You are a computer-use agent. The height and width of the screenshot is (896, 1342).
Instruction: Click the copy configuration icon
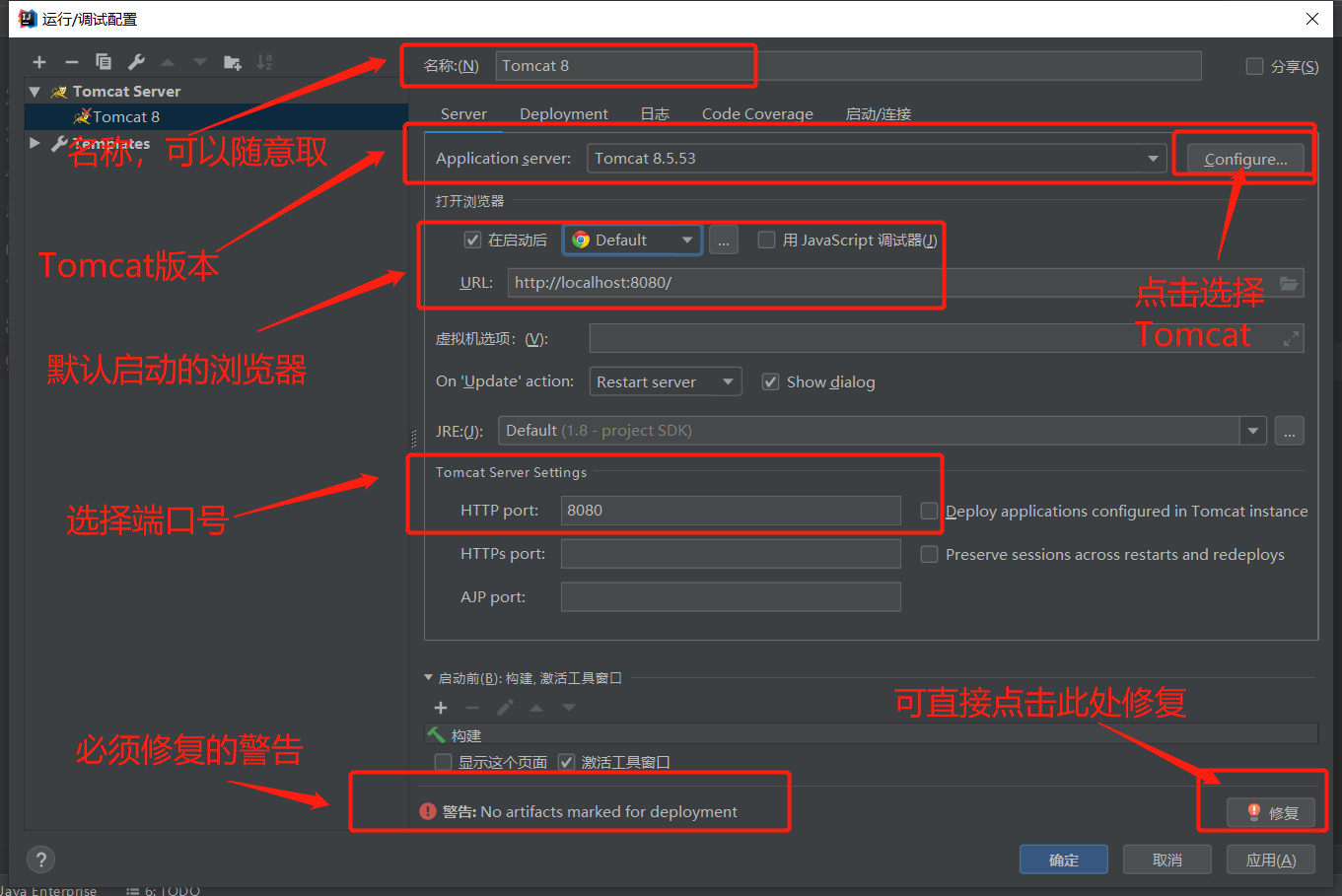pyautogui.click(x=104, y=62)
